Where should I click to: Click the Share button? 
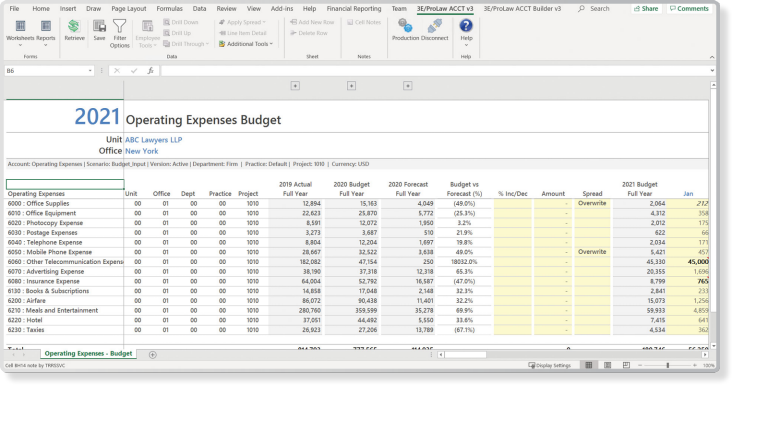coord(647,8)
